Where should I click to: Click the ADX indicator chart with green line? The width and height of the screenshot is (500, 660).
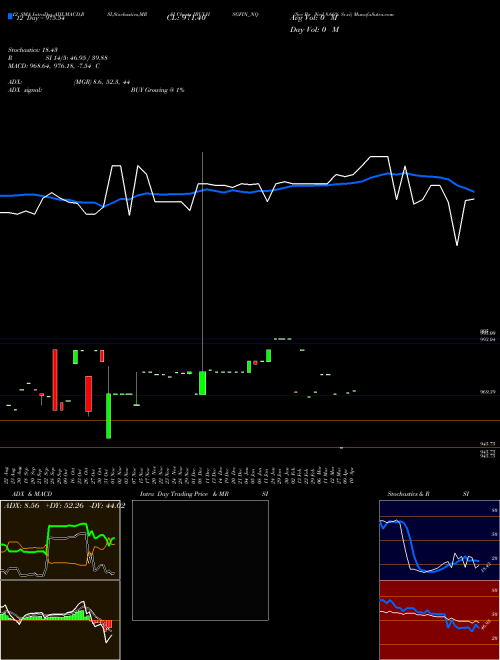60,540
